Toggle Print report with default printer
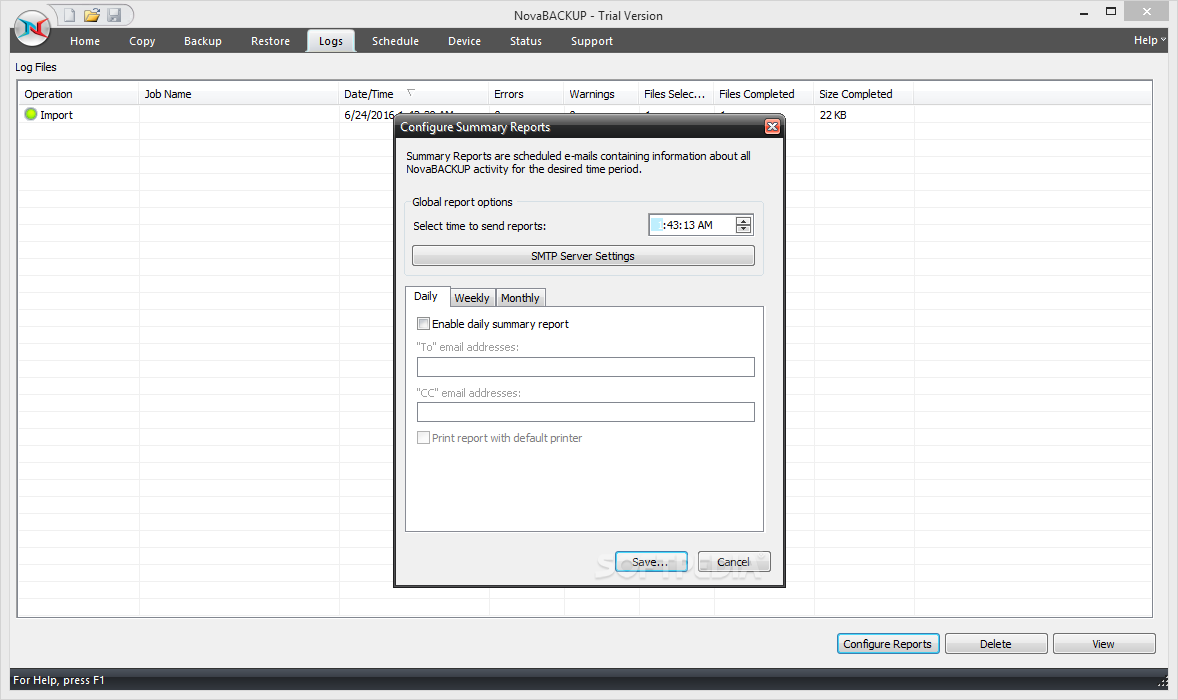1178x700 pixels. point(424,438)
